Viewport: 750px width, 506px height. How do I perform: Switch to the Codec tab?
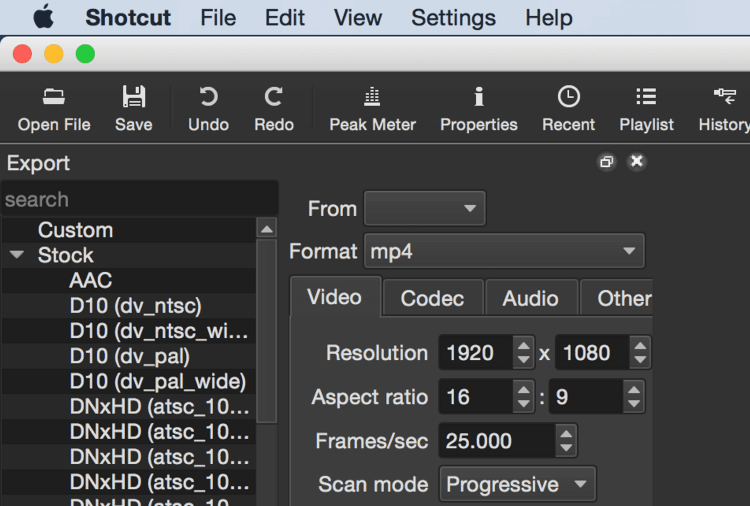click(x=433, y=298)
